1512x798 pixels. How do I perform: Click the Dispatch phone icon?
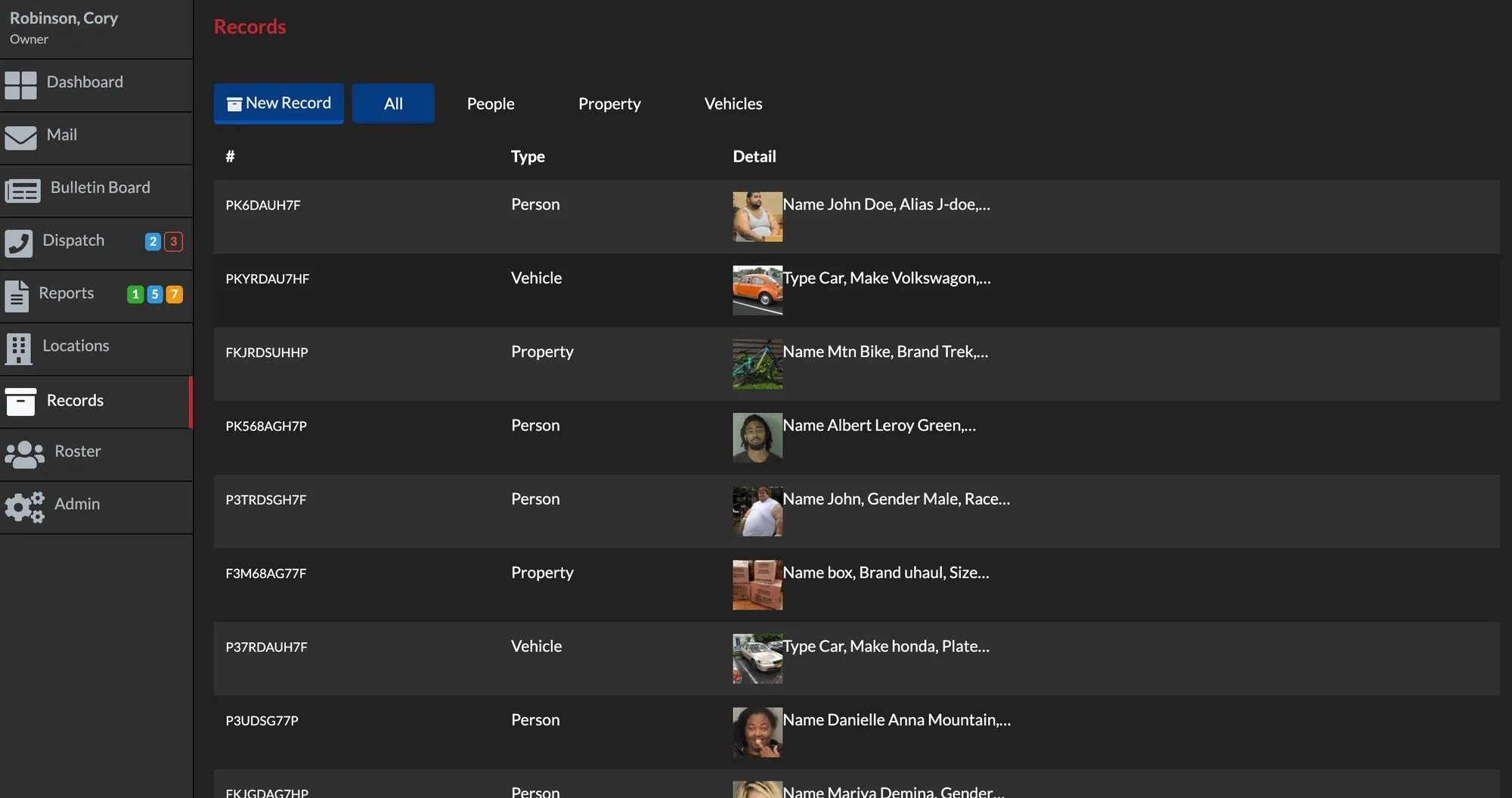(x=19, y=243)
